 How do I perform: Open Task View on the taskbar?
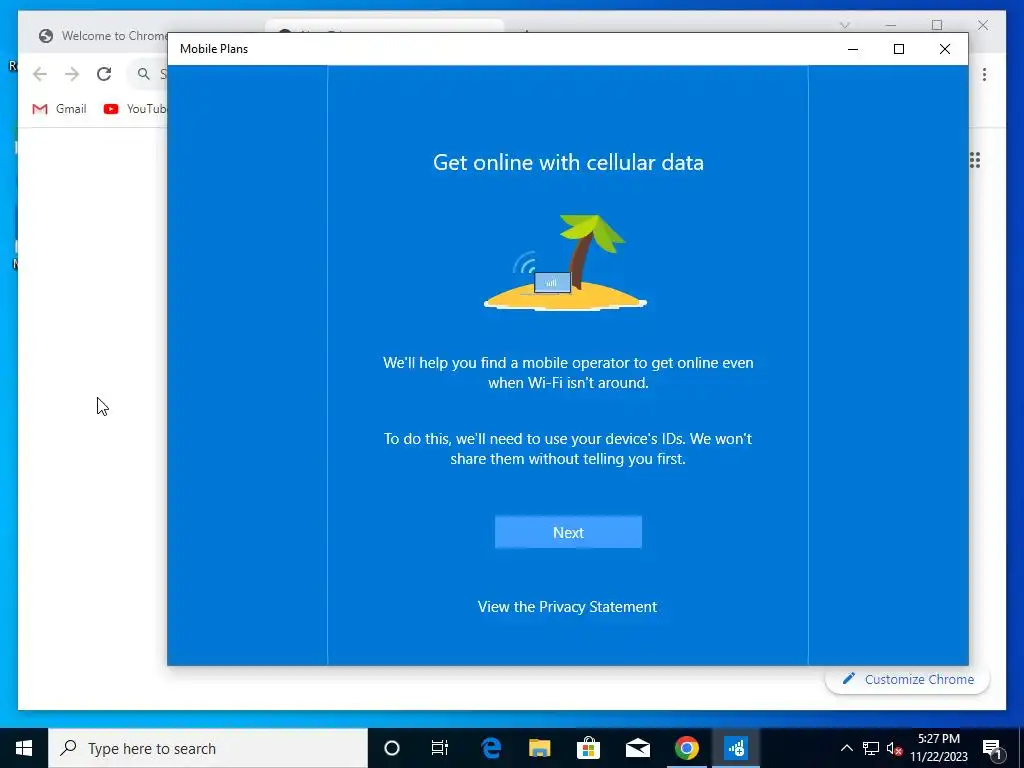click(440, 748)
